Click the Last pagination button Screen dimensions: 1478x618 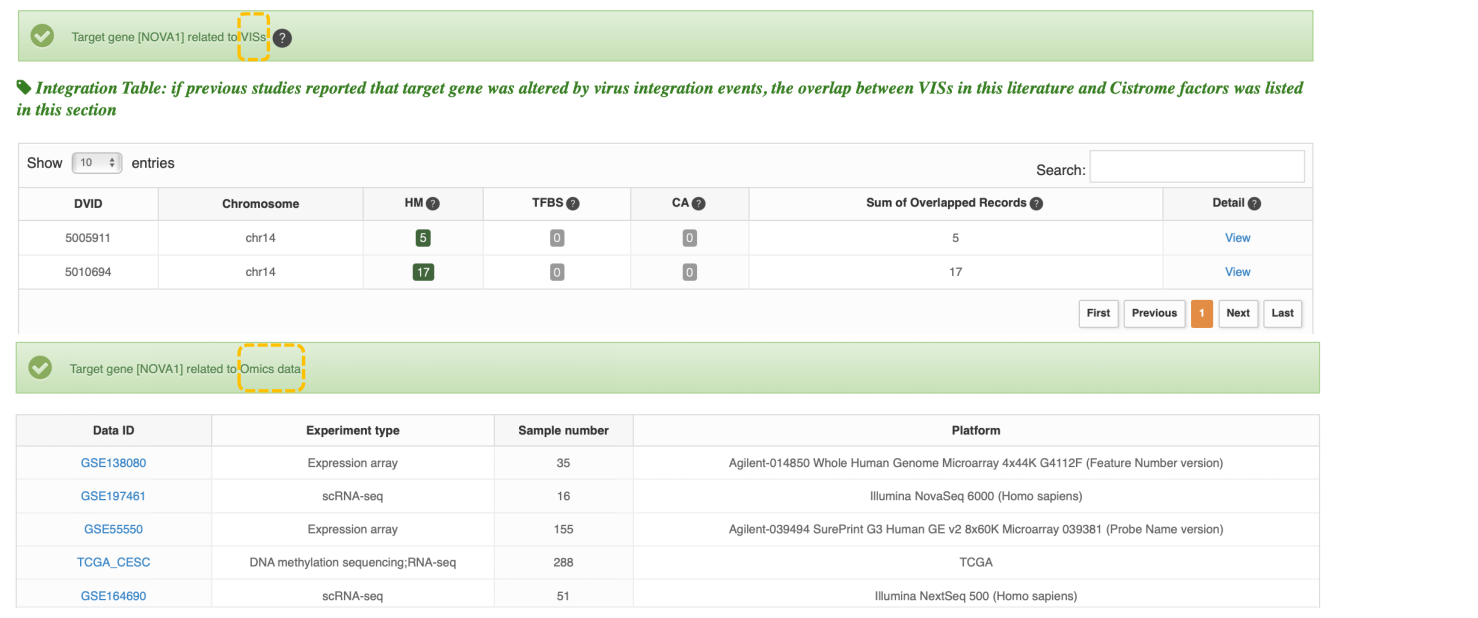pyautogui.click(x=1282, y=313)
